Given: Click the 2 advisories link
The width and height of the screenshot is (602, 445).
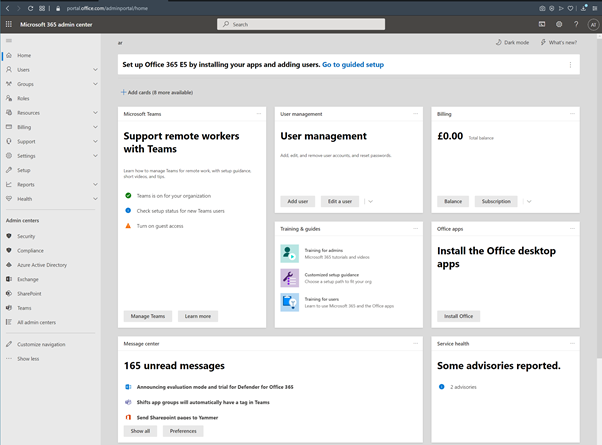Looking at the screenshot, I should coord(463,387).
